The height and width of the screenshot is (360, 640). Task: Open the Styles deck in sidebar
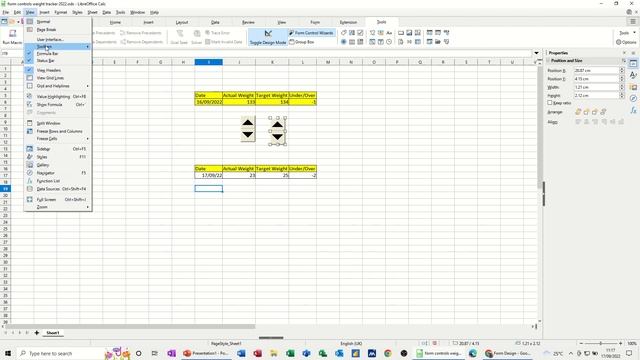tap(633, 75)
